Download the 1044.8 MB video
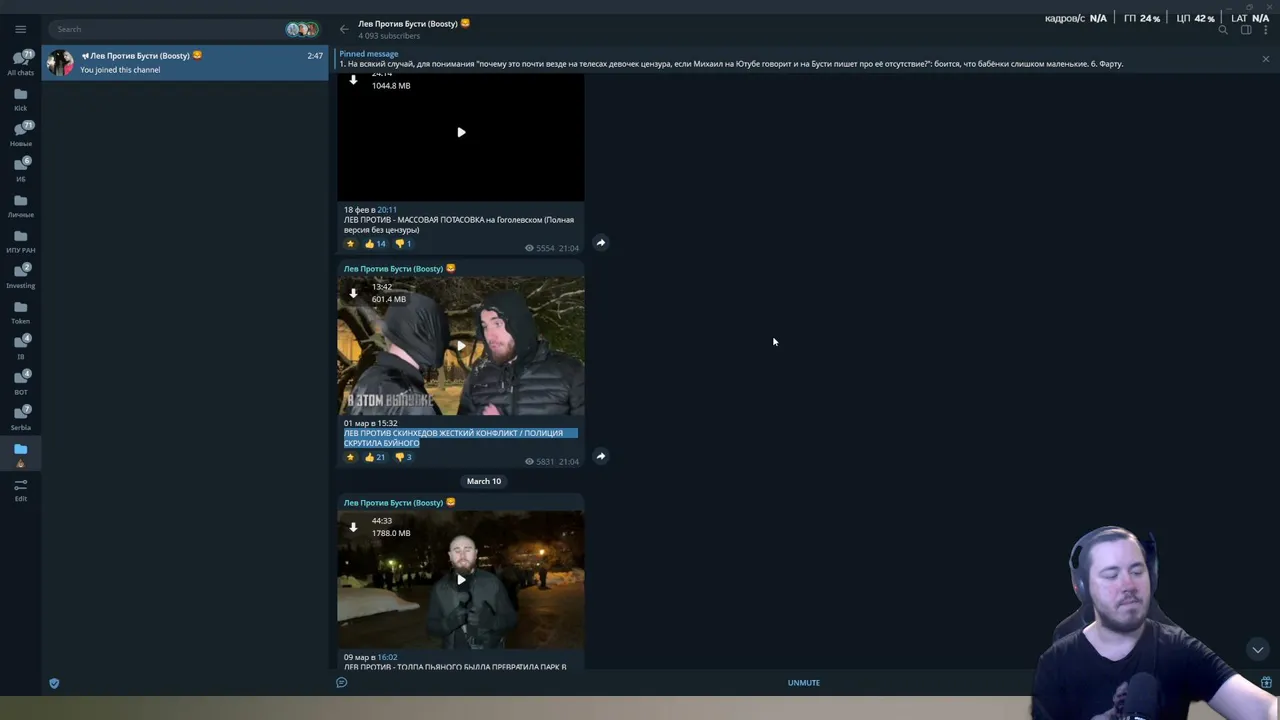The image size is (1280, 720). pyautogui.click(x=353, y=80)
